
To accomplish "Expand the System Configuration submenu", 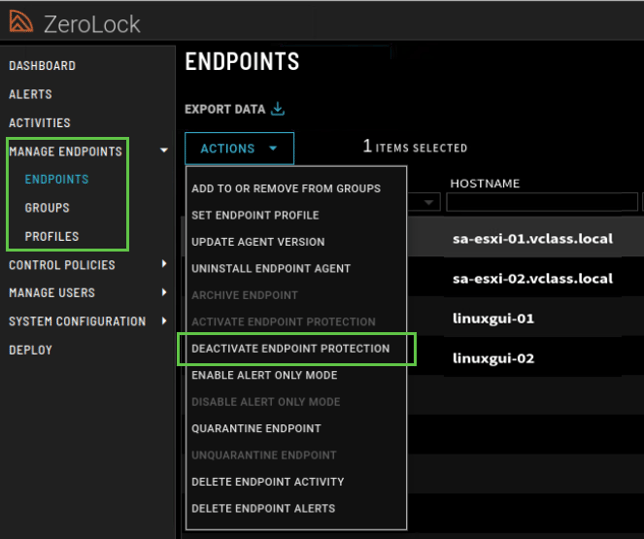I will click(164, 321).
